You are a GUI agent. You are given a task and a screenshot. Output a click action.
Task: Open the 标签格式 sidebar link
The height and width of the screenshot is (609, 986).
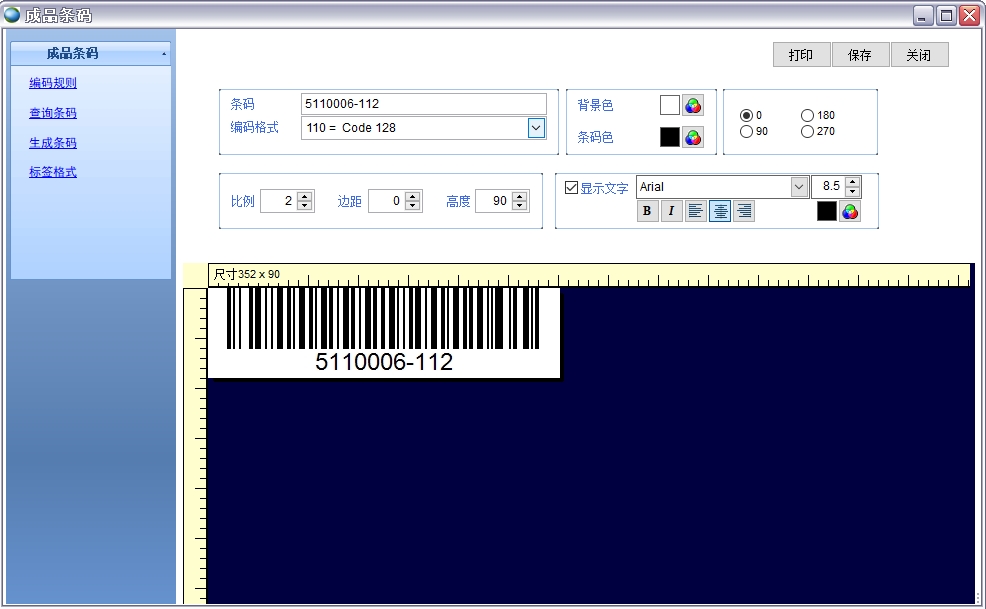point(51,172)
